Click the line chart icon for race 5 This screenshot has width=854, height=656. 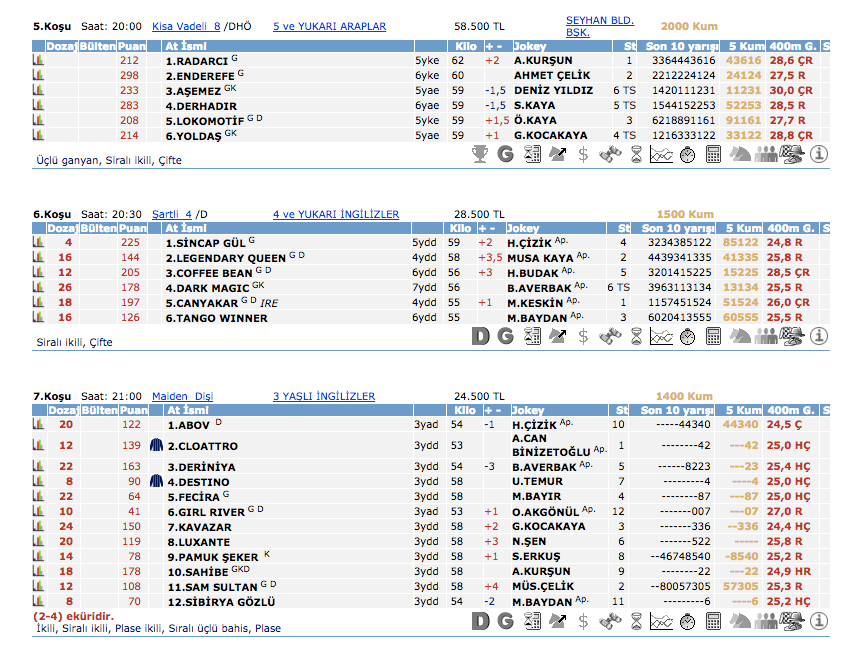point(661,154)
